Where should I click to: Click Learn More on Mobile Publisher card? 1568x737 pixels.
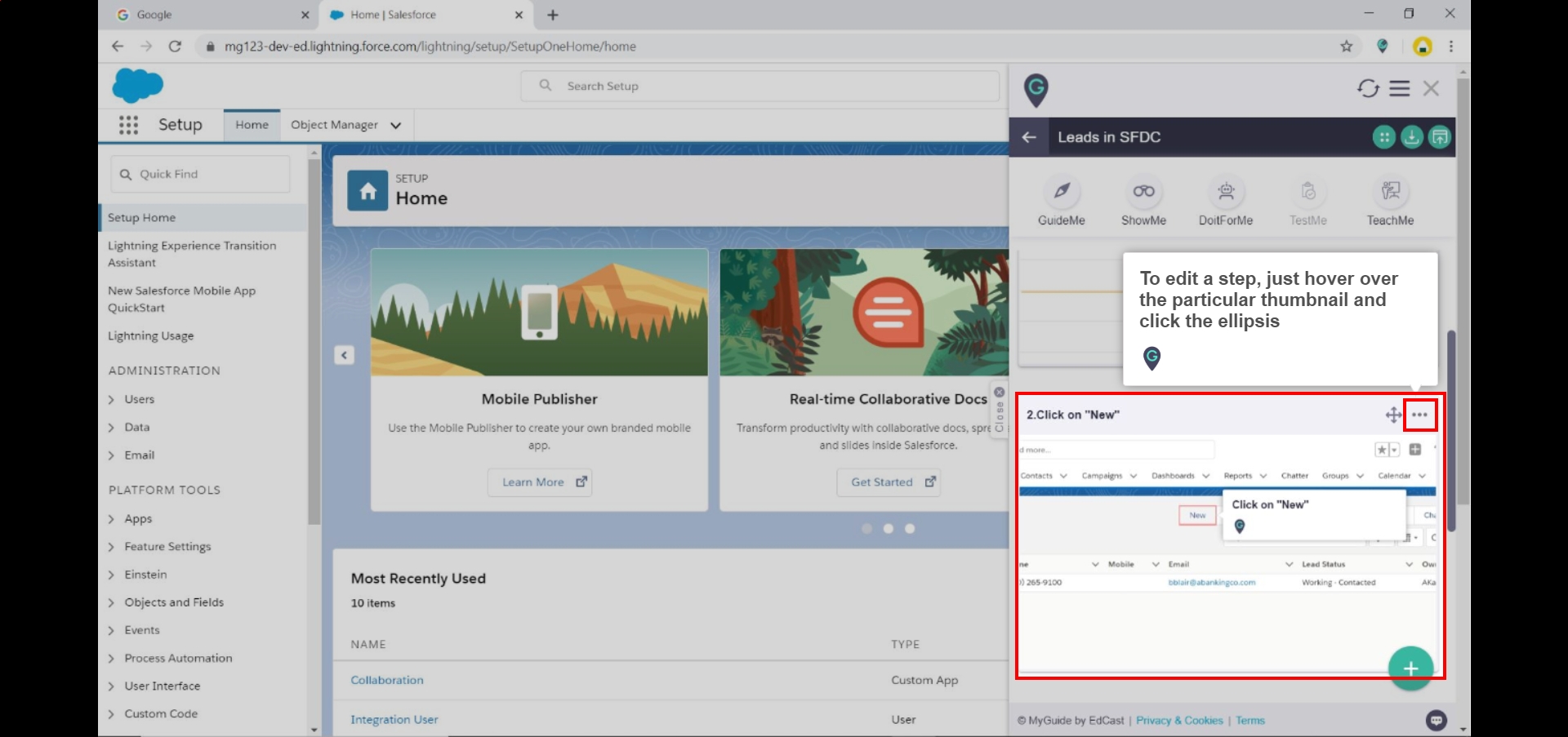click(540, 482)
